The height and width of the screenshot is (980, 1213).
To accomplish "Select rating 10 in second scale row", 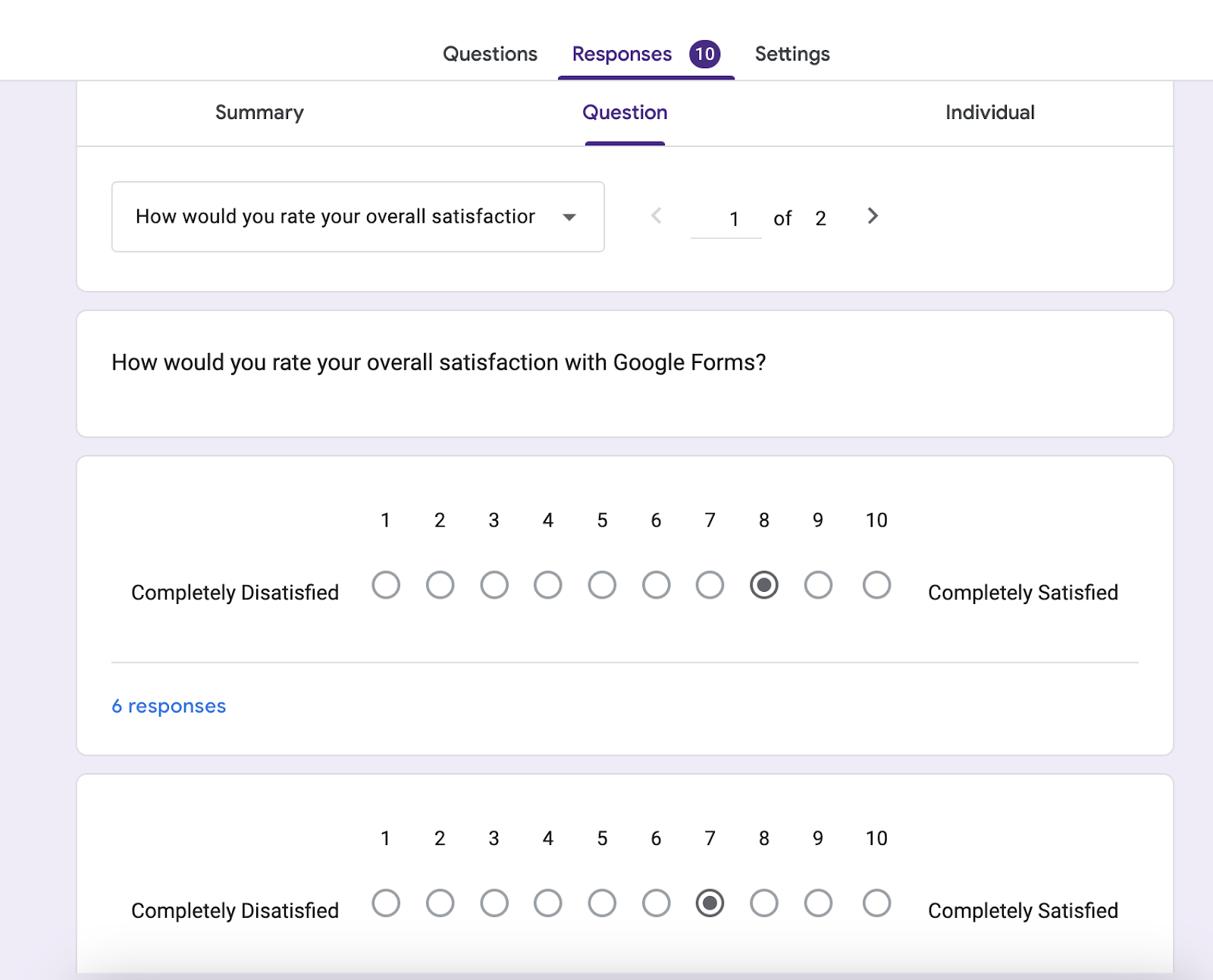I will 876,903.
